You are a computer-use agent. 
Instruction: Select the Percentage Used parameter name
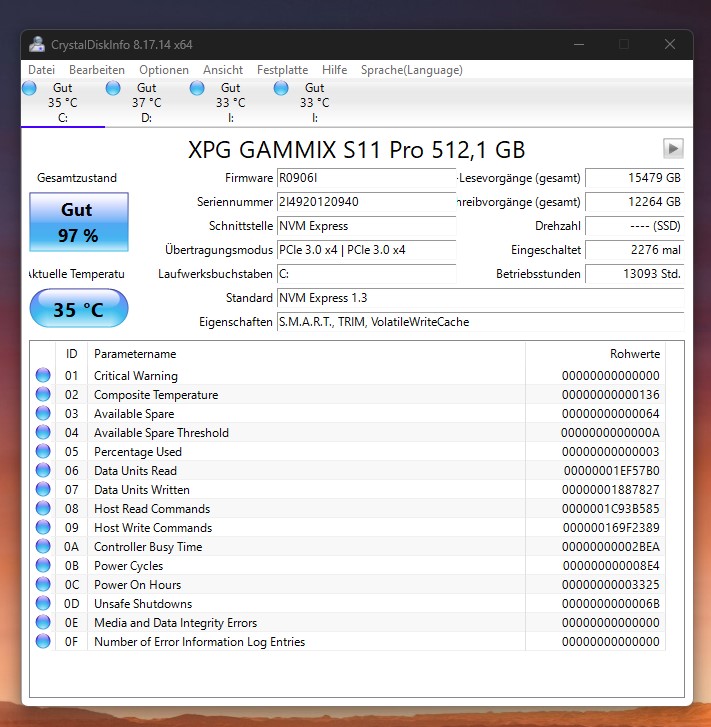tap(138, 452)
